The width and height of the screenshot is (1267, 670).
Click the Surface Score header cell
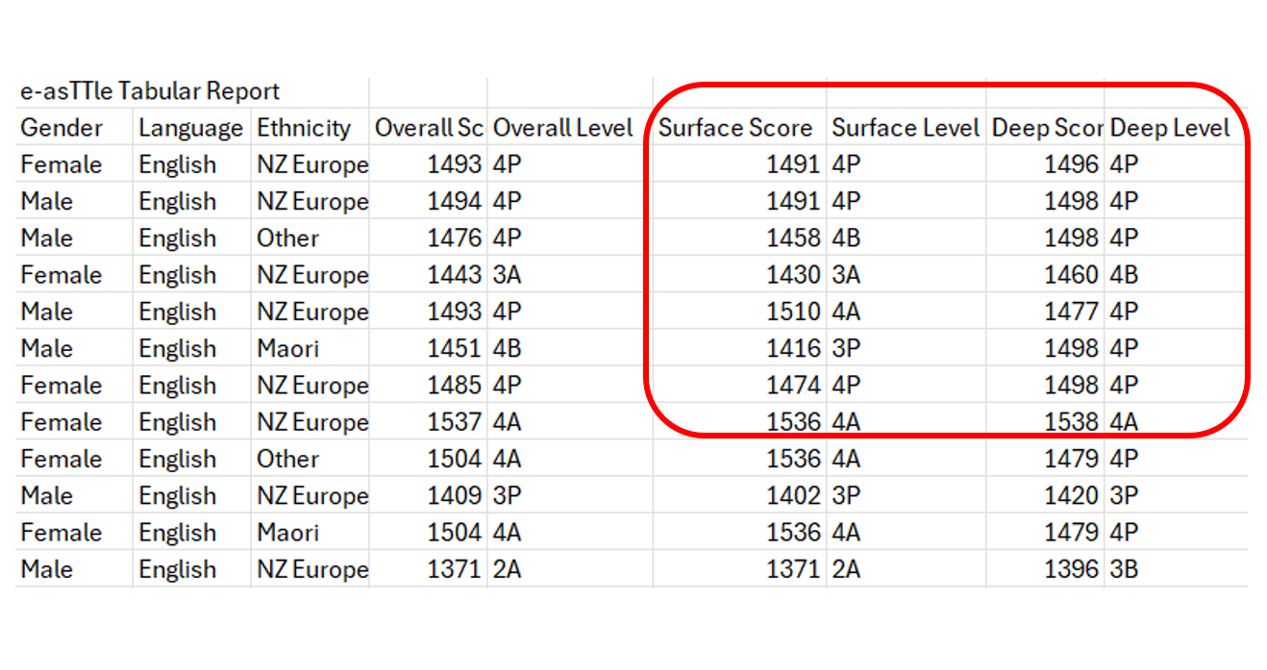(735, 128)
